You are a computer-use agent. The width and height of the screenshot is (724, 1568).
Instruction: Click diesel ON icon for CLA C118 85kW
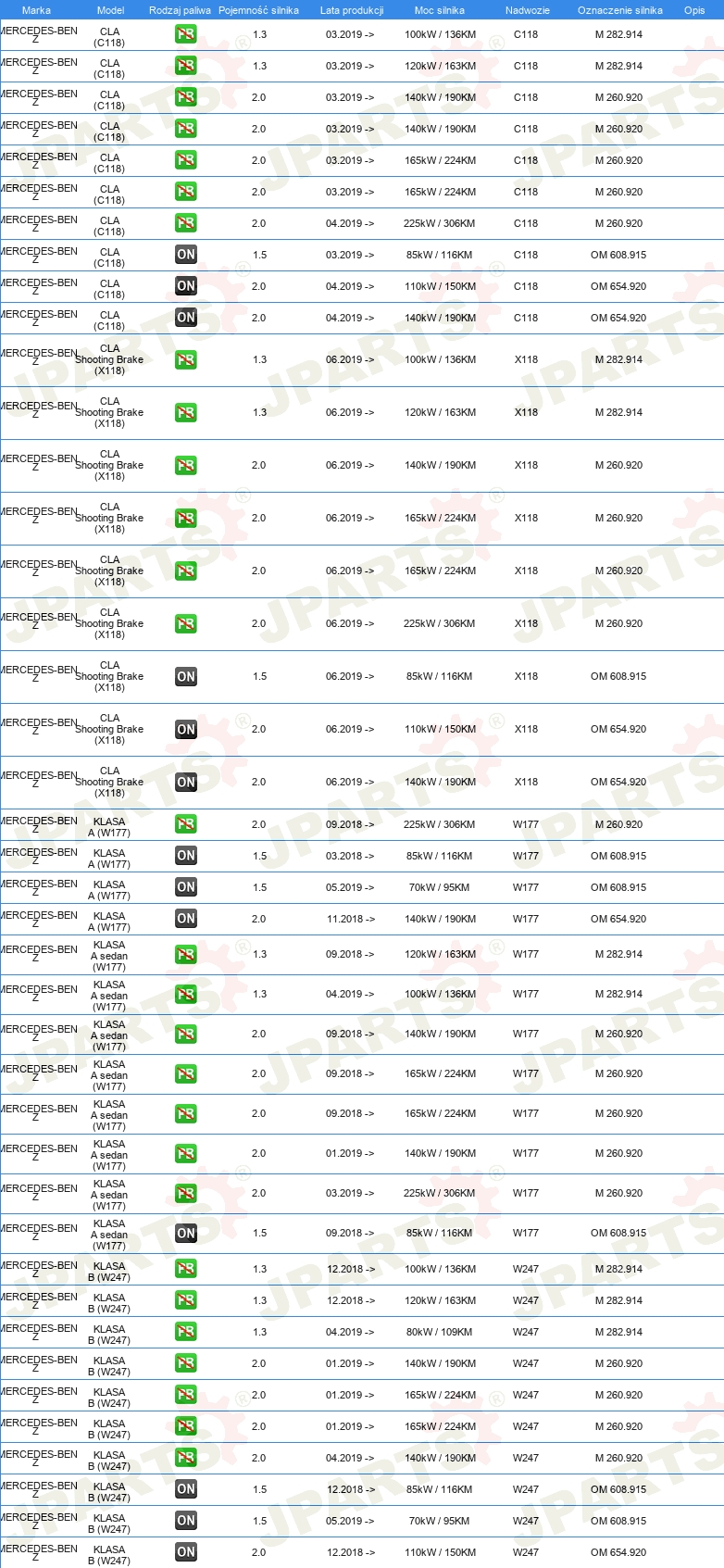click(x=186, y=255)
